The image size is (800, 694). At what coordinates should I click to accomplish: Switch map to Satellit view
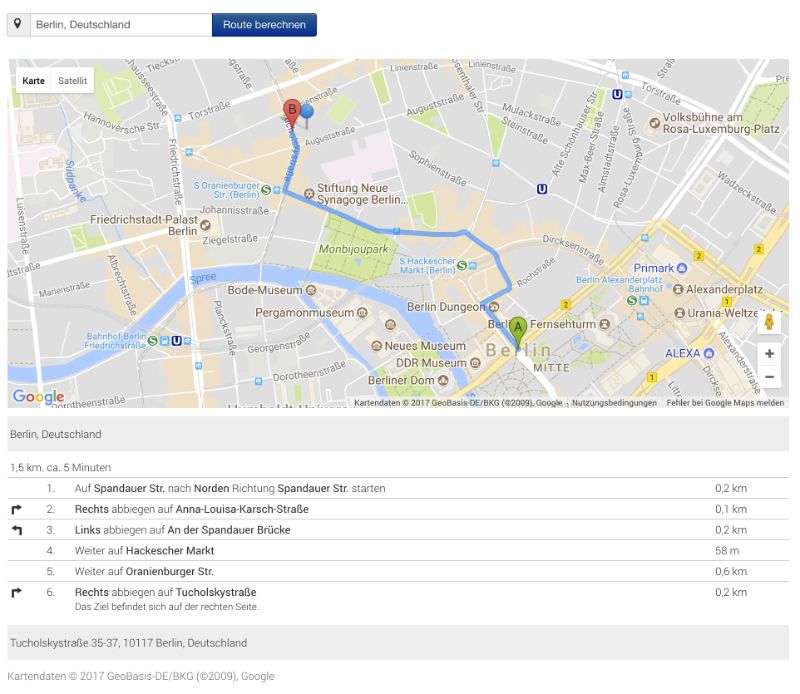72,81
